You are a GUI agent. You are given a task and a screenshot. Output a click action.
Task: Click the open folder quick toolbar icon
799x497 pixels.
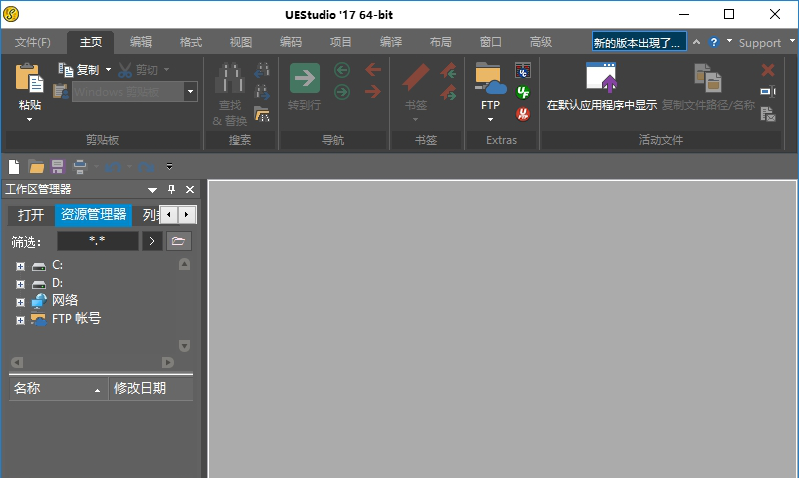[x=36, y=167]
